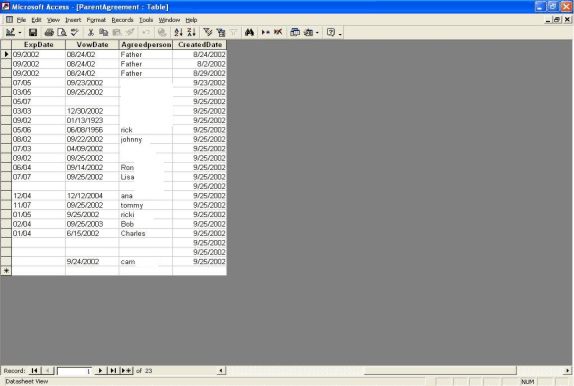Click horizontal scrollbar right arrow
Image resolution: width=574 pixels, height=386 pixels.
coord(567,371)
